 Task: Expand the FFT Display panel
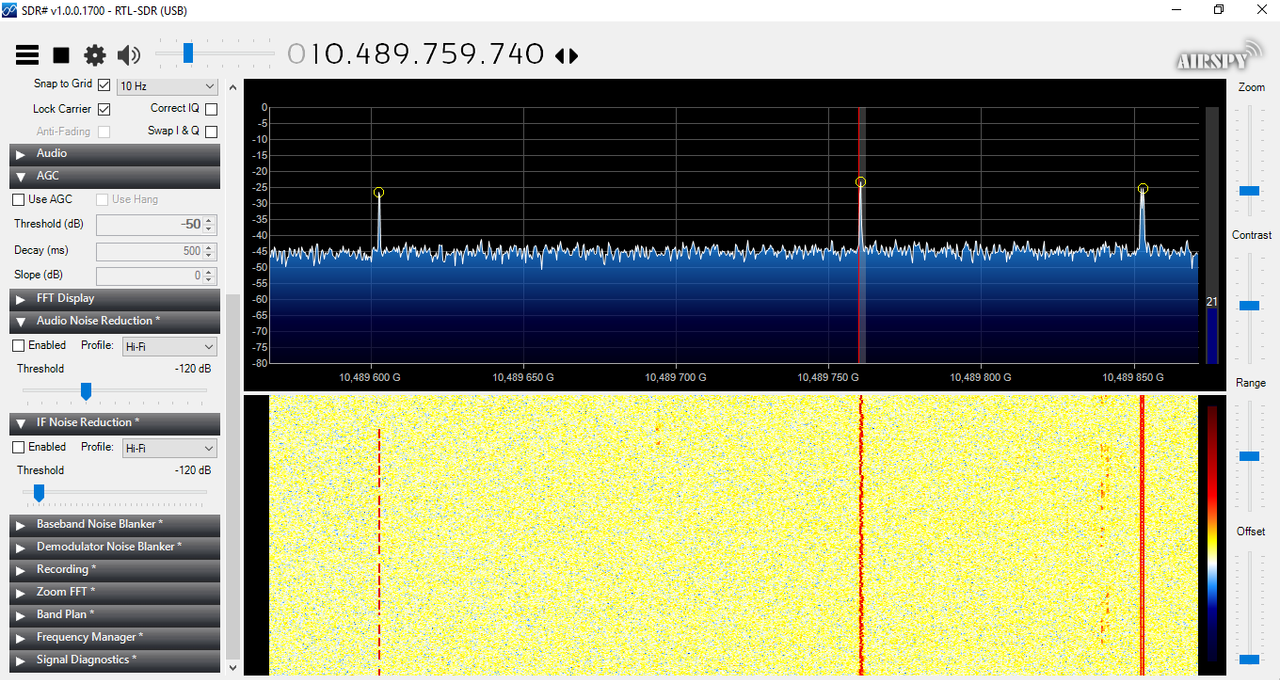[x=115, y=299]
